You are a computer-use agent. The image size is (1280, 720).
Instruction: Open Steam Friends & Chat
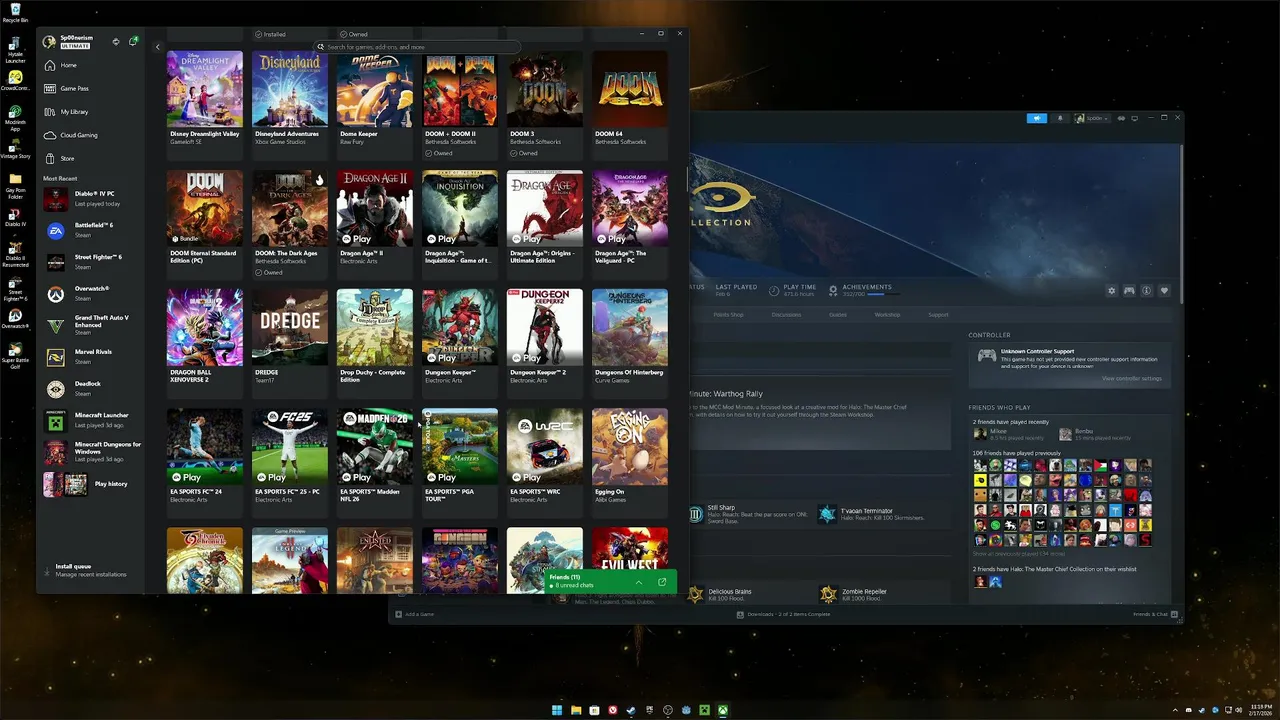tap(1155, 614)
